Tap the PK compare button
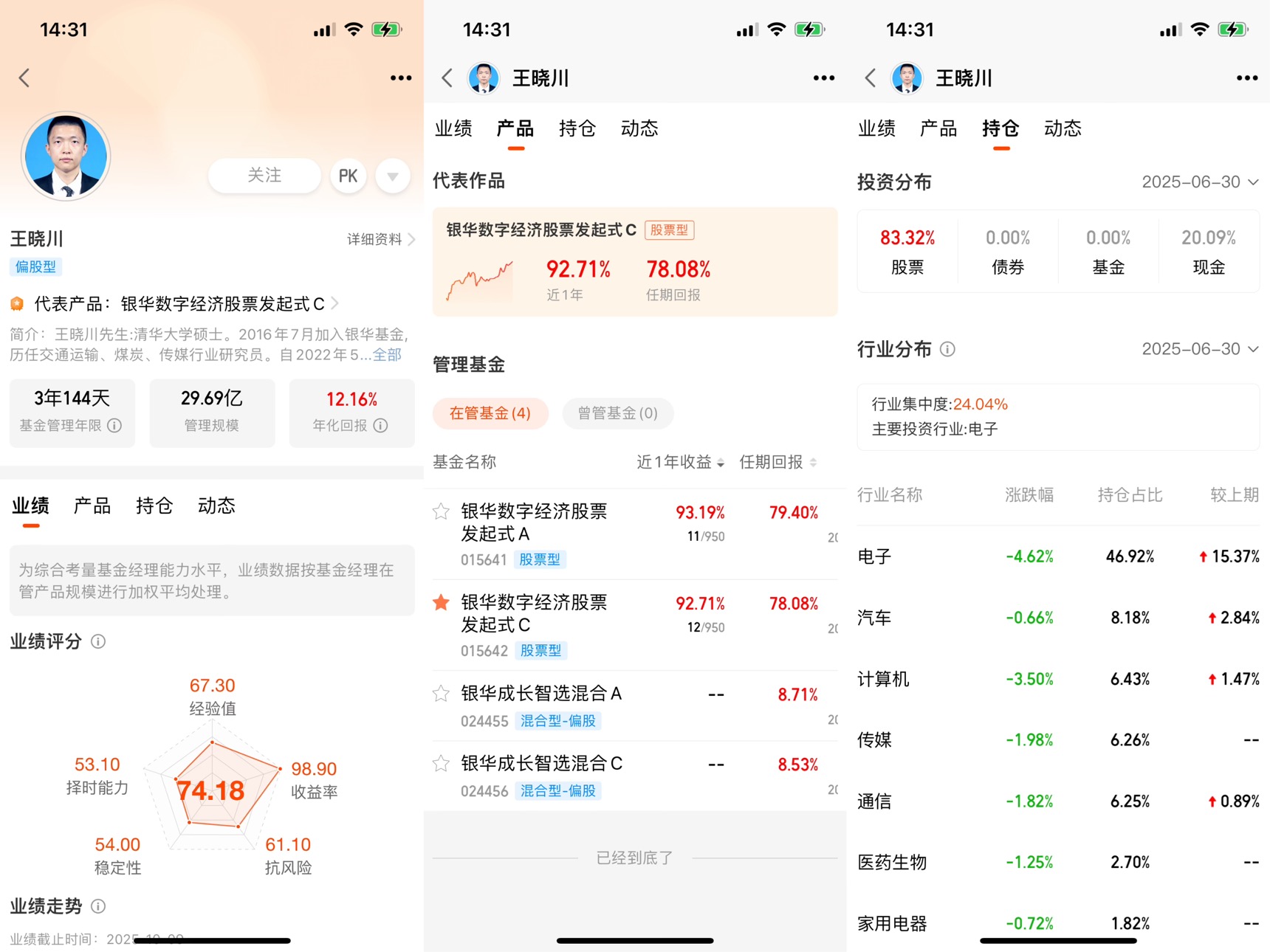 (x=348, y=176)
